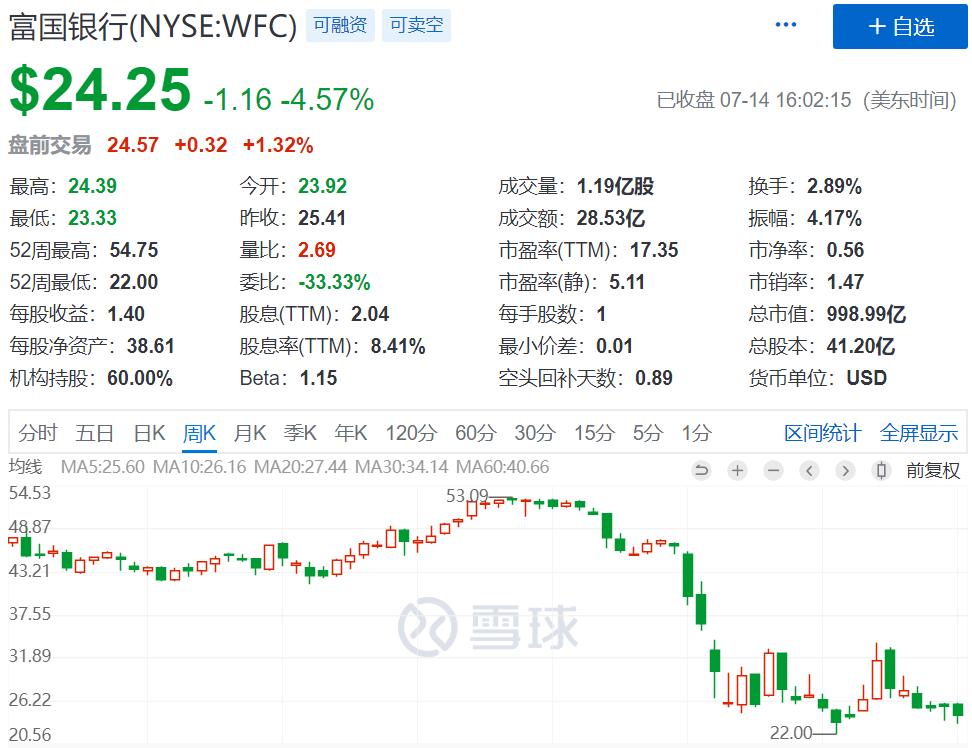This screenshot has height=748, width=972.
Task: Click the 22.00 low marker on chart
Action: (791, 733)
